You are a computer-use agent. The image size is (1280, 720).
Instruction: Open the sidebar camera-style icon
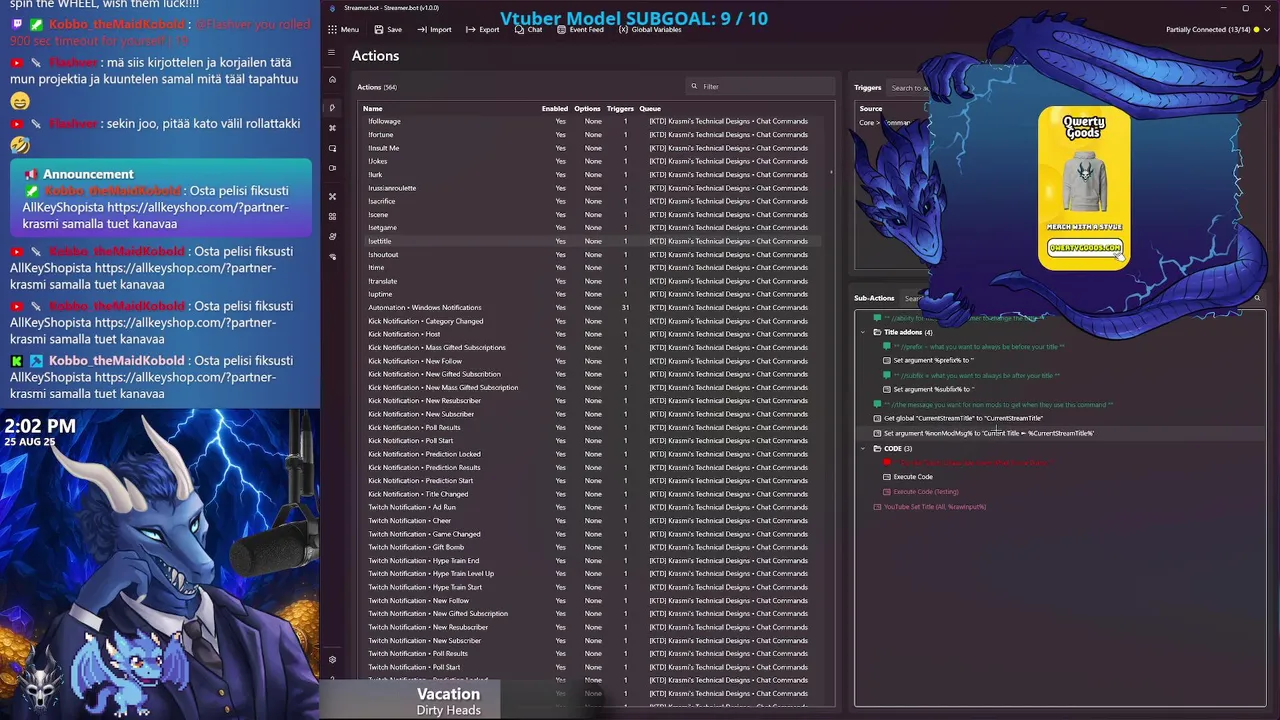[332, 168]
